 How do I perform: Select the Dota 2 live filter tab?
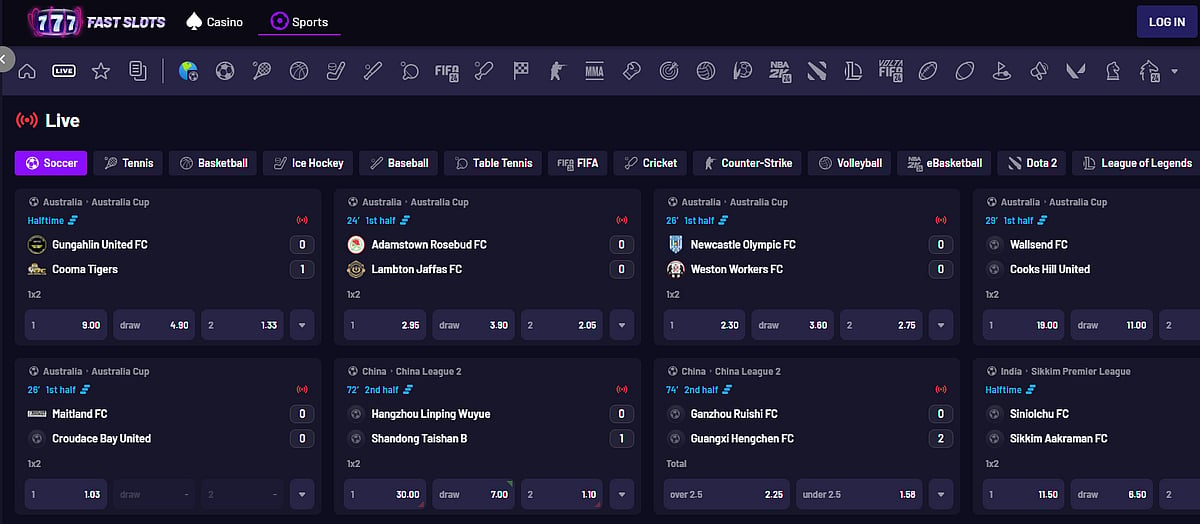tap(1032, 163)
